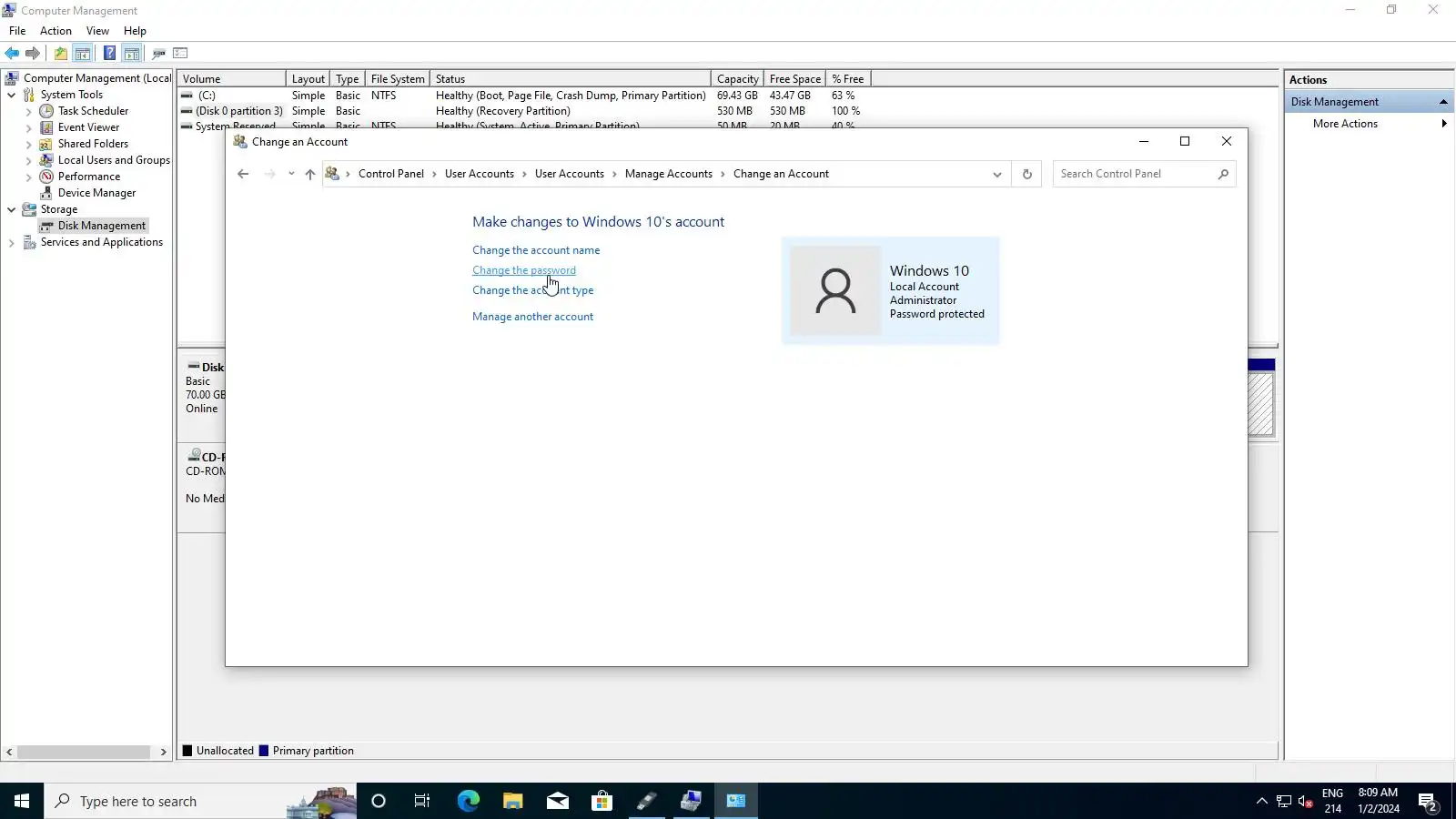Open the notification center icon
This screenshot has width=1456, height=819.
click(x=1429, y=802)
